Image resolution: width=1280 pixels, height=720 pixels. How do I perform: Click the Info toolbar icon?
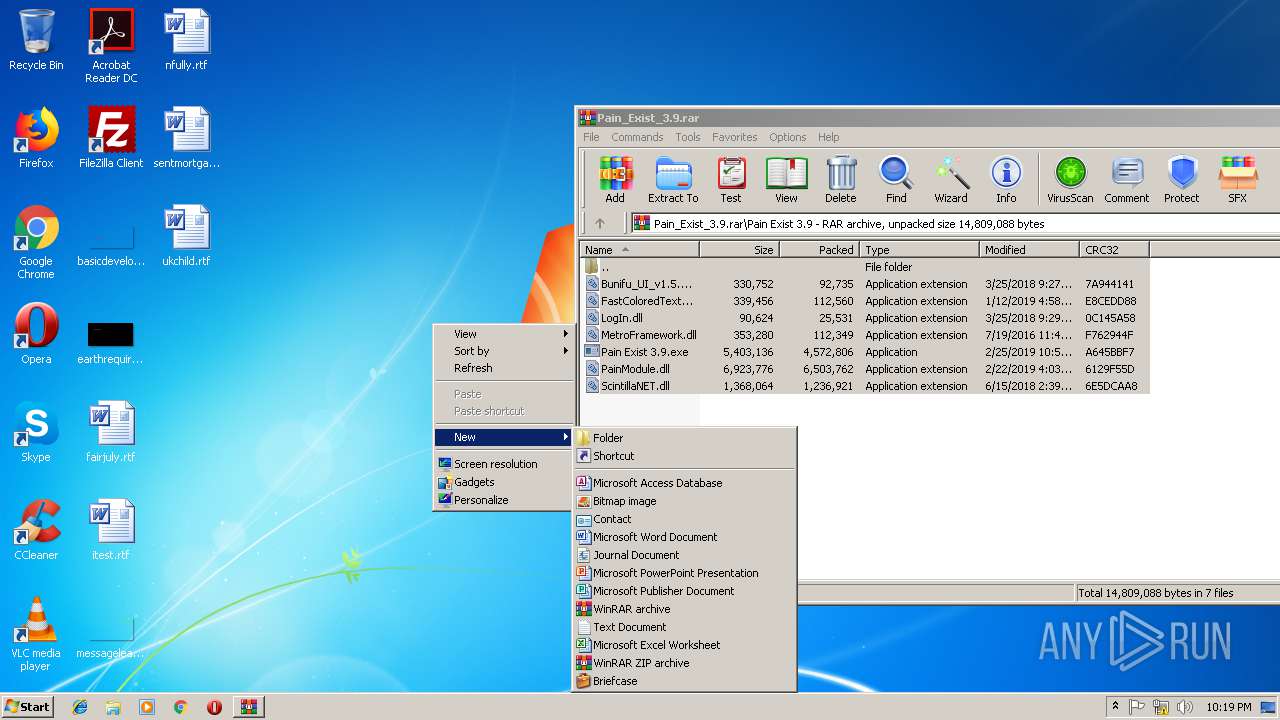[x=1006, y=180]
